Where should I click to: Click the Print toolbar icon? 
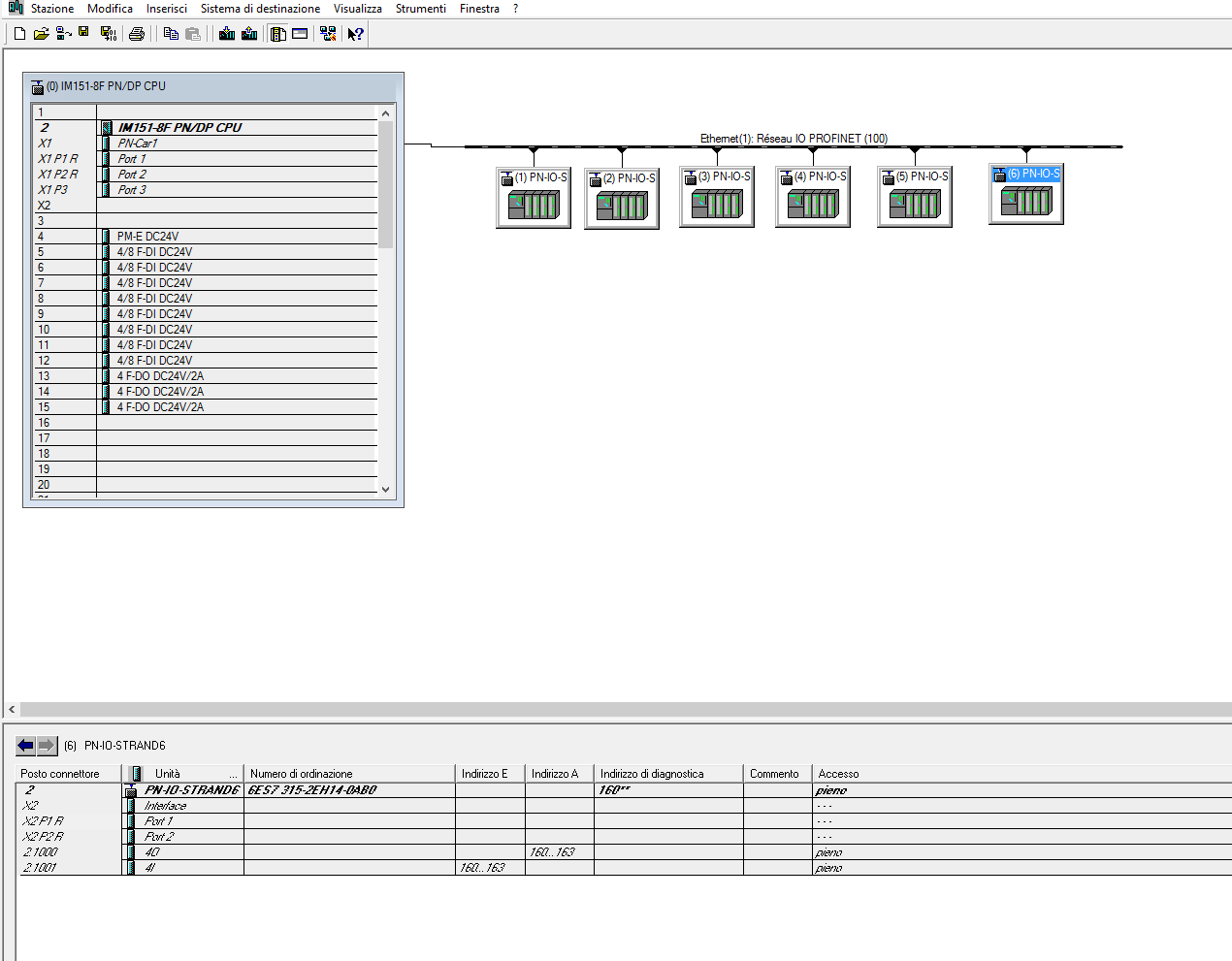(137, 34)
